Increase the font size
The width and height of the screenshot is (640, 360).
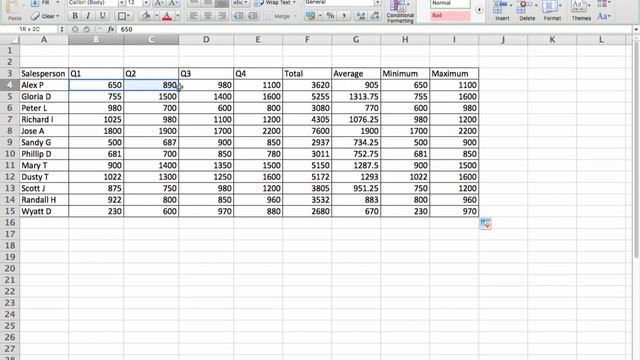click(160, 3)
